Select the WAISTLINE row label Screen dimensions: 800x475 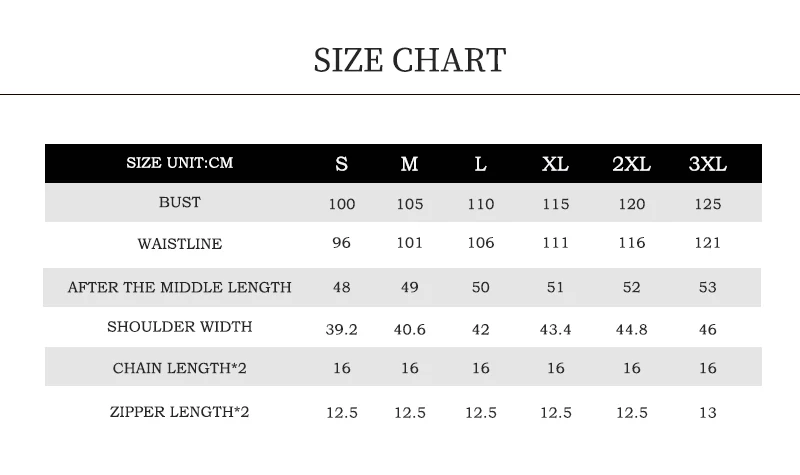[180, 244]
